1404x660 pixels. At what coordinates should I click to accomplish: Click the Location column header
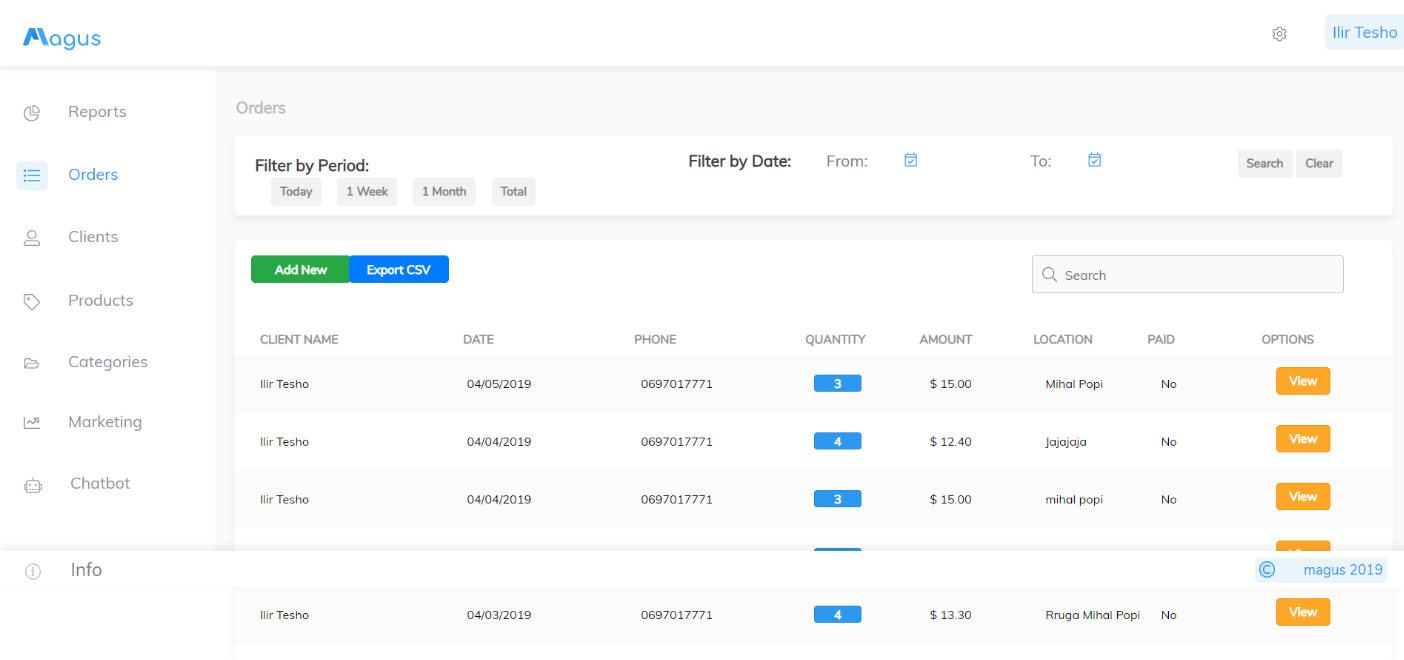1063,340
